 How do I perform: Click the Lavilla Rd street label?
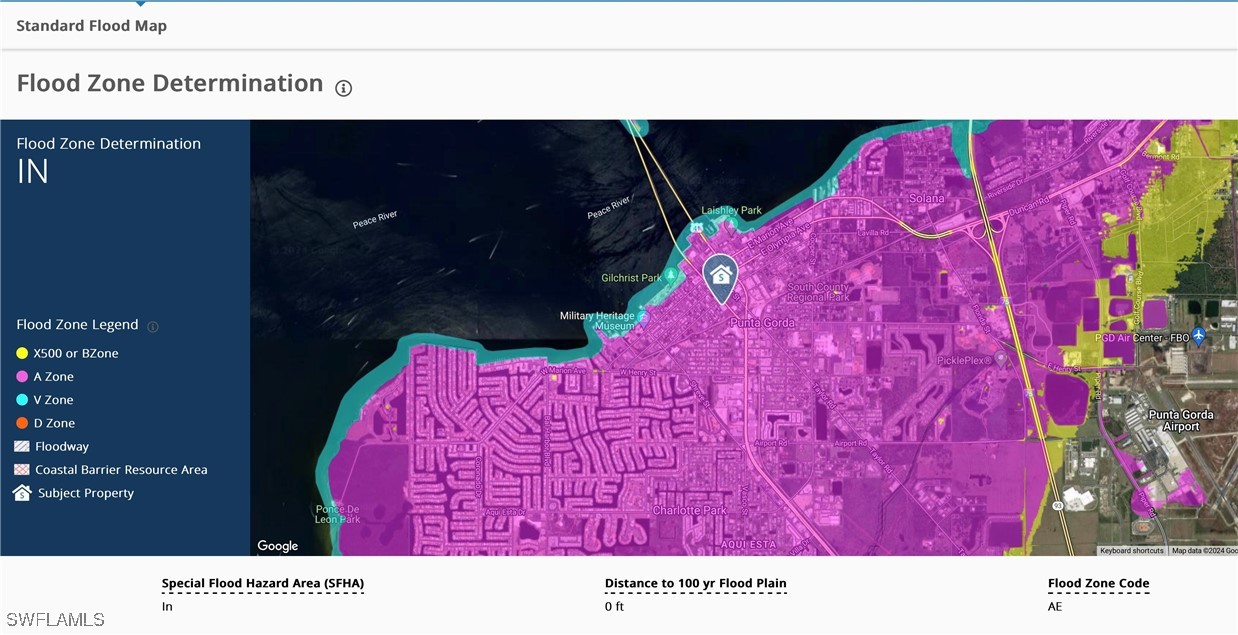tap(872, 233)
